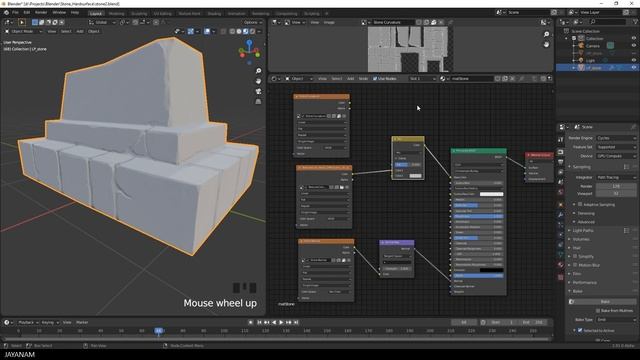640x360 pixels.
Task: Open Integrator Path Tracing dropdown
Action: pos(616,178)
